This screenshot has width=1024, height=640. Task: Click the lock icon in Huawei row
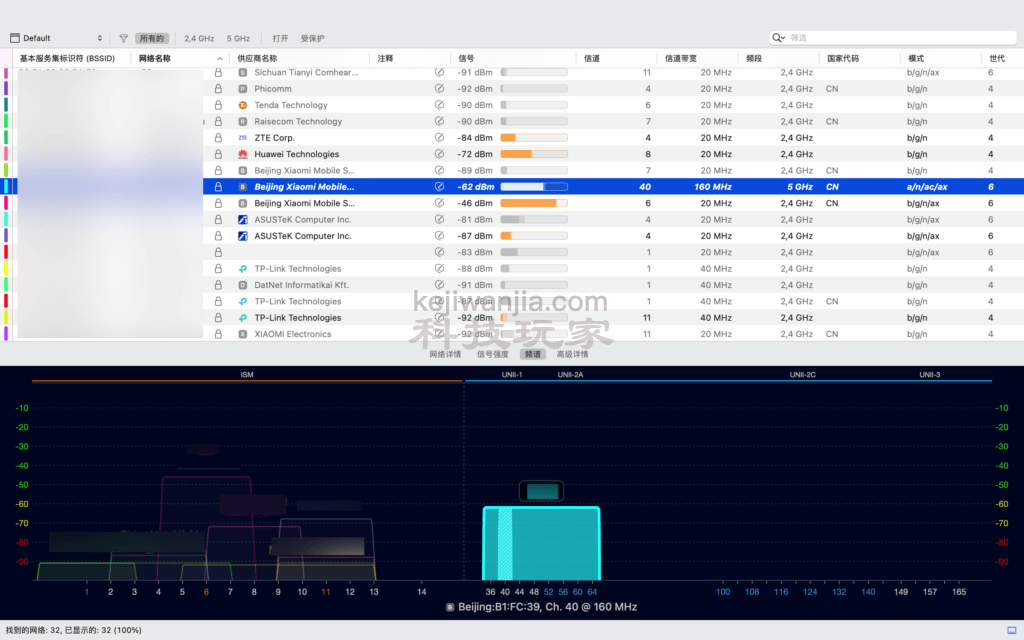click(218, 154)
